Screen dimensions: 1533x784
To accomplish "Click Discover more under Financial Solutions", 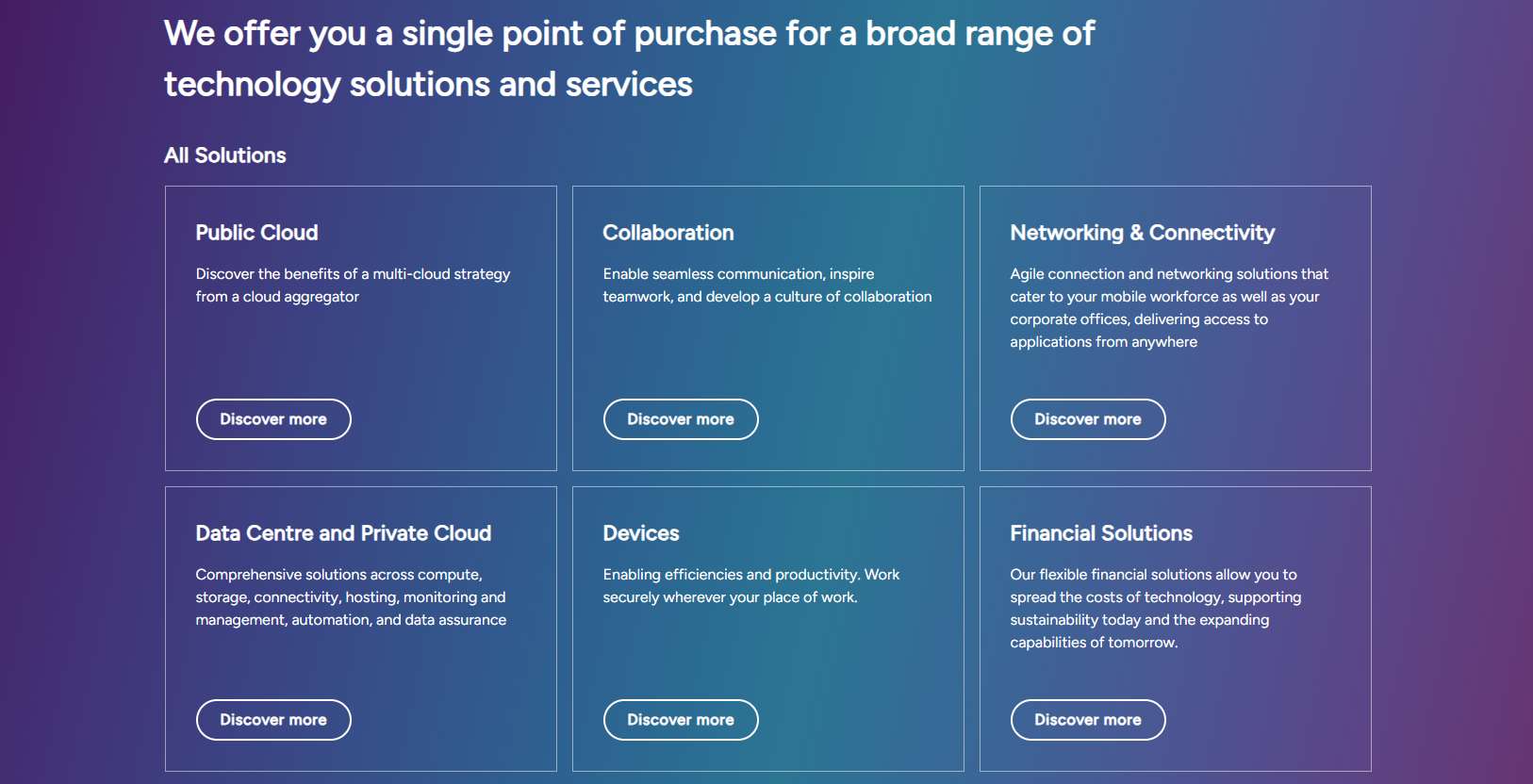I will [x=1088, y=720].
